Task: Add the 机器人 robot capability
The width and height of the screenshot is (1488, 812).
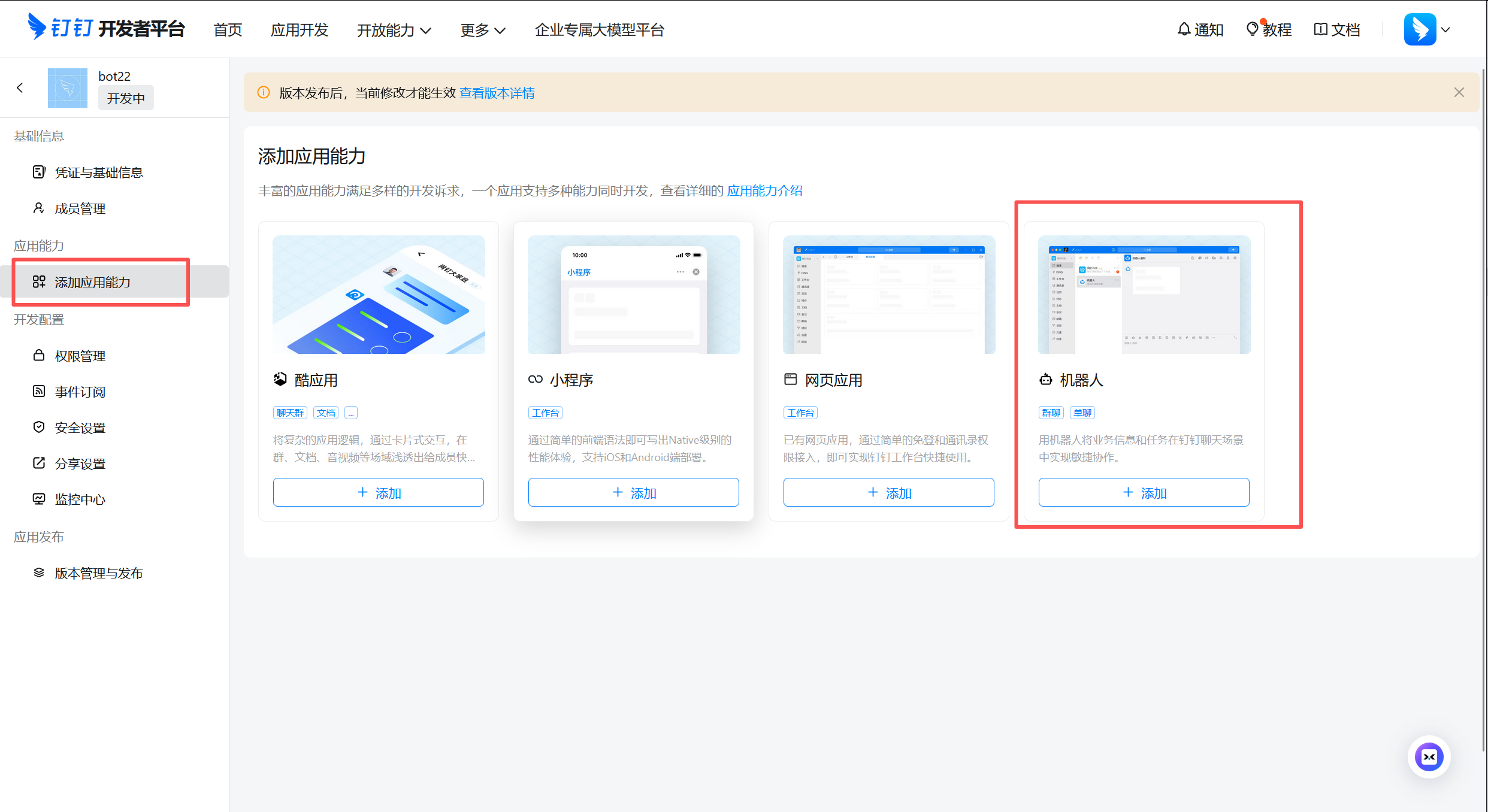Action: [1144, 492]
